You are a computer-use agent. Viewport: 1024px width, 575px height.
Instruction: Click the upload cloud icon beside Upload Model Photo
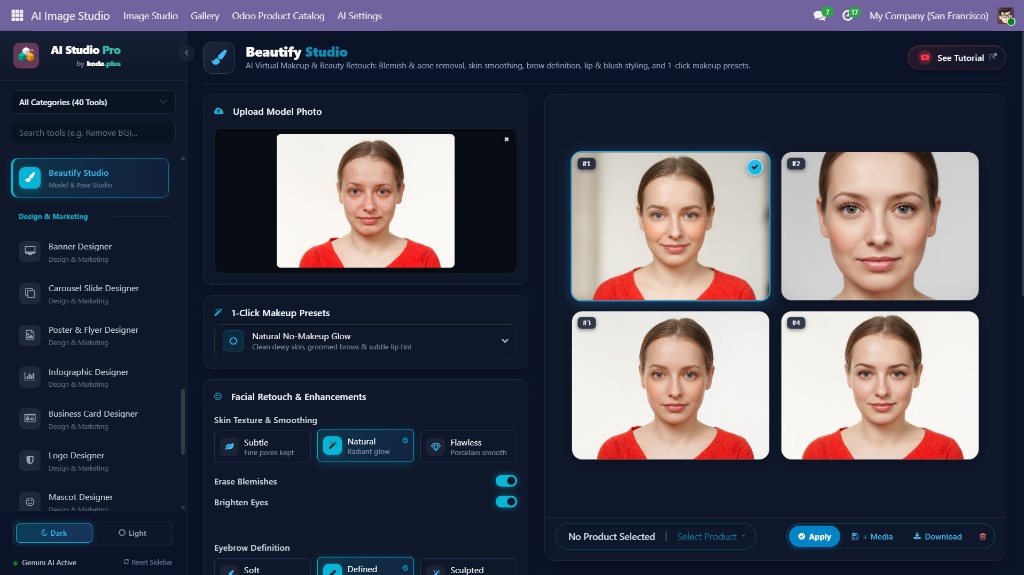(219, 111)
